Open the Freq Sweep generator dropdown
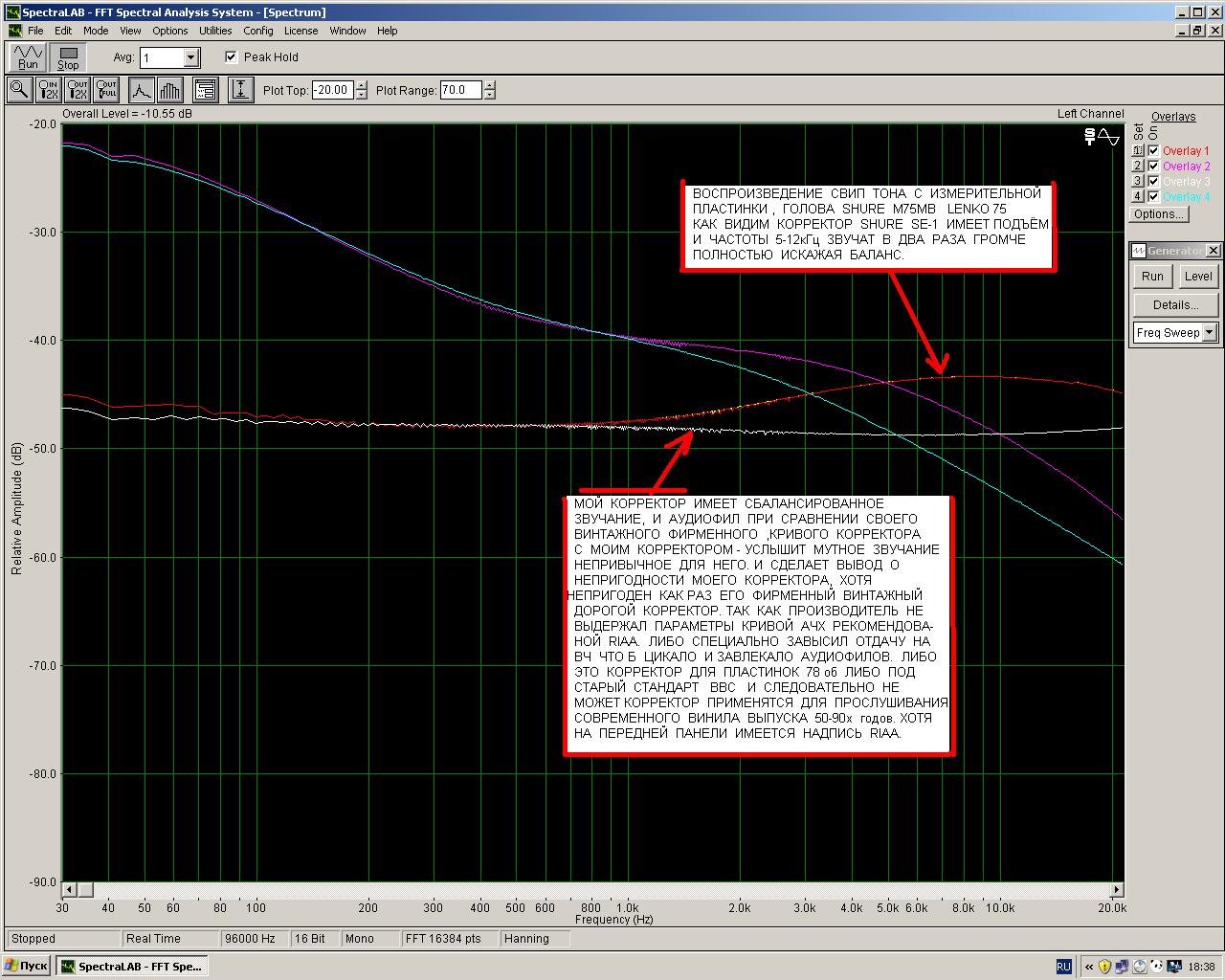 [1210, 332]
